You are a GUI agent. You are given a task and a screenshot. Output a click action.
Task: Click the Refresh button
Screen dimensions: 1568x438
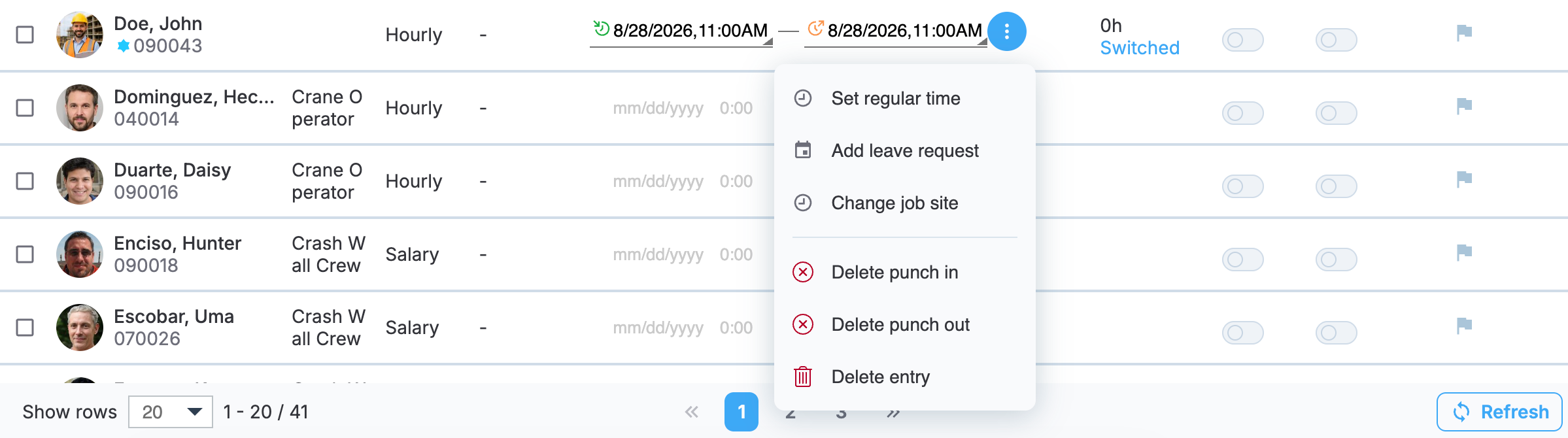tap(1499, 412)
